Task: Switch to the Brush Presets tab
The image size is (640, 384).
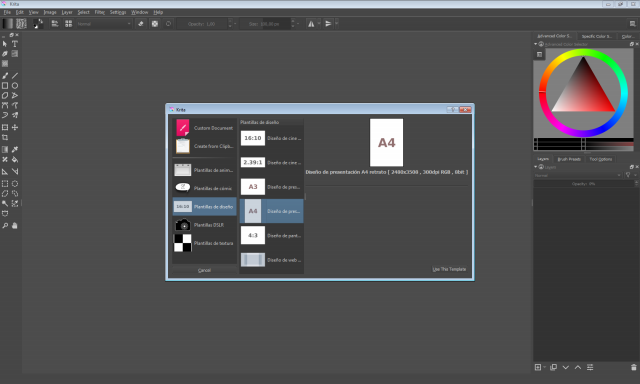Action: 569,159
